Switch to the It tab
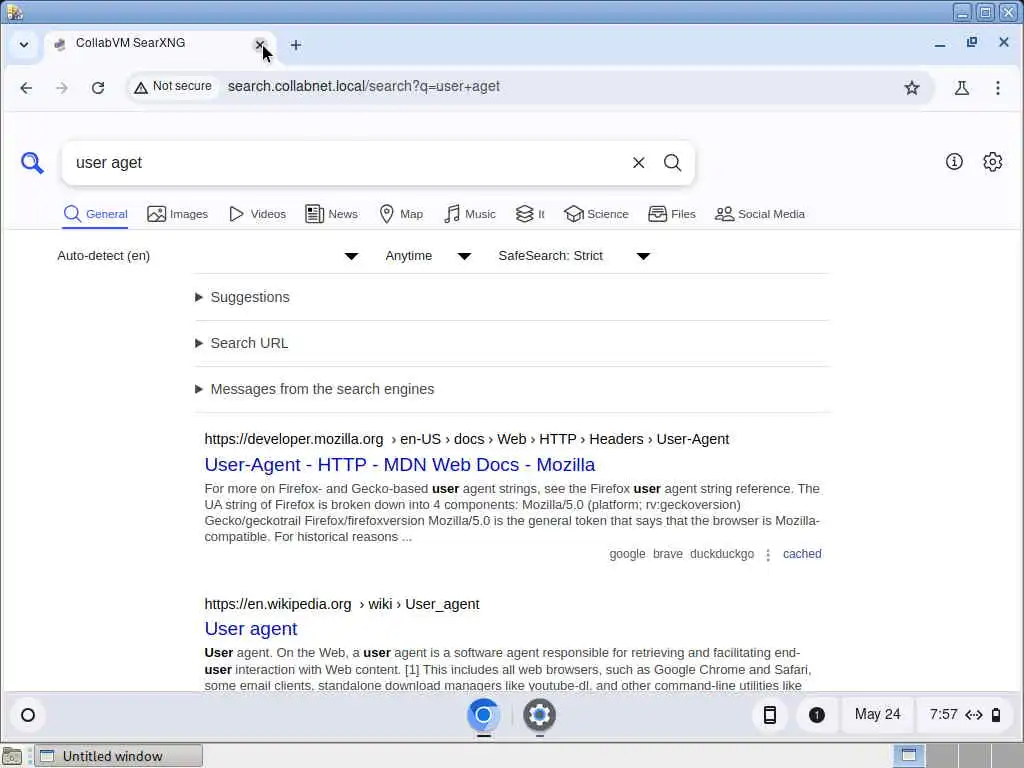The height and width of the screenshot is (768, 1024). 530,214
